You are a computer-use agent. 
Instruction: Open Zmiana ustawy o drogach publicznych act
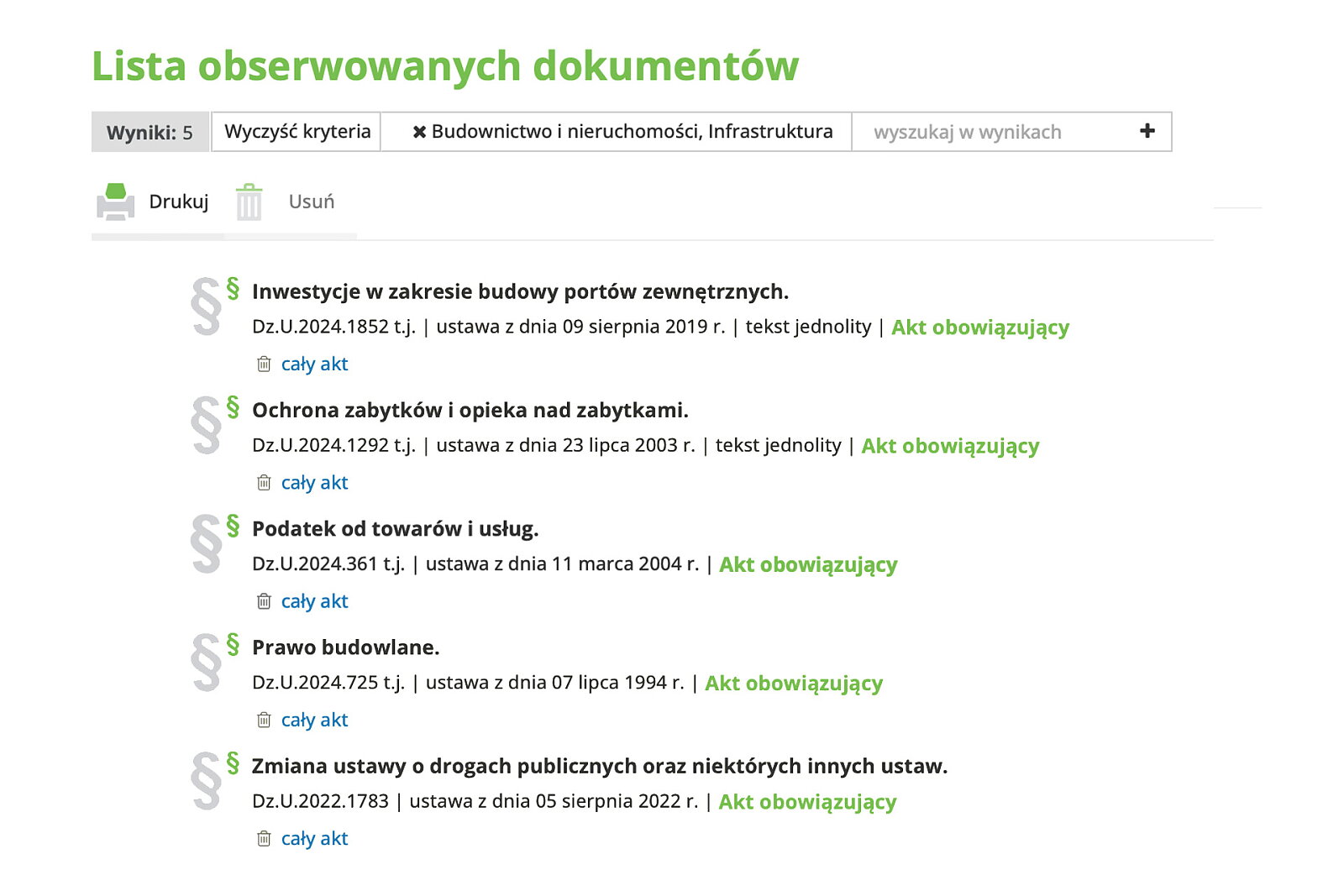click(x=600, y=766)
